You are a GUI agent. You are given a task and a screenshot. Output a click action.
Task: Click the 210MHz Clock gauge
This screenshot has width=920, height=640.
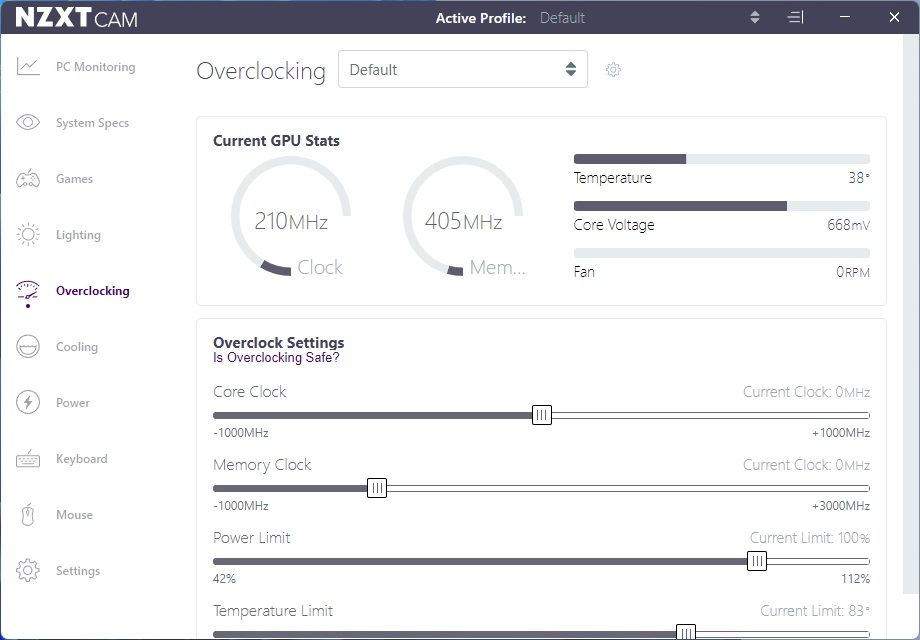pyautogui.click(x=291, y=216)
